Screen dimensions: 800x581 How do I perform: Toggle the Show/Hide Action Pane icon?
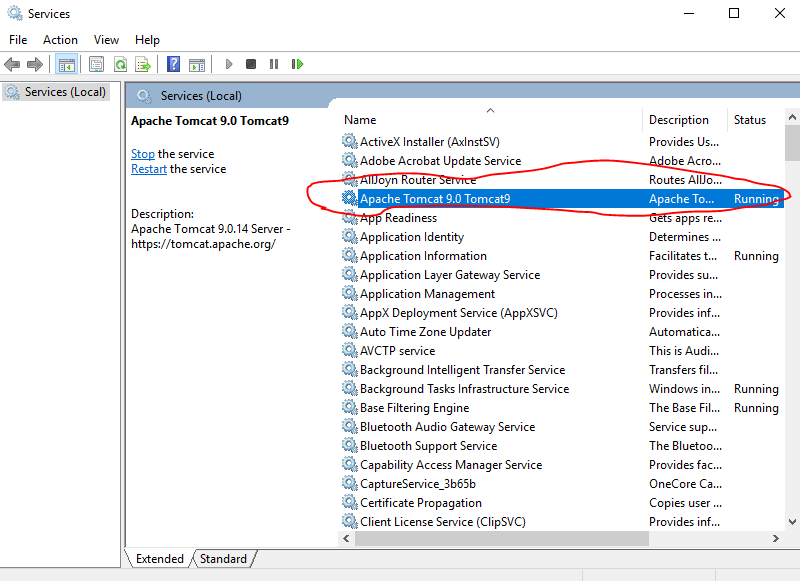pos(197,64)
